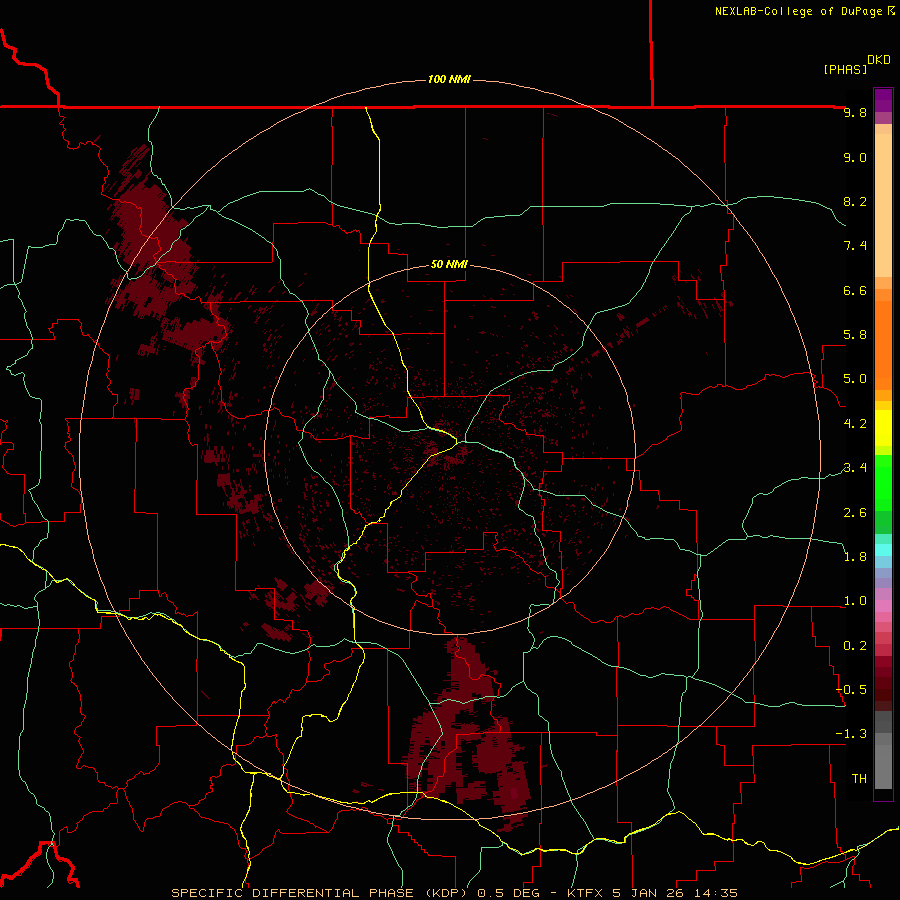Click the 0.2 value on the color scale
900x900 pixels.
point(855,646)
